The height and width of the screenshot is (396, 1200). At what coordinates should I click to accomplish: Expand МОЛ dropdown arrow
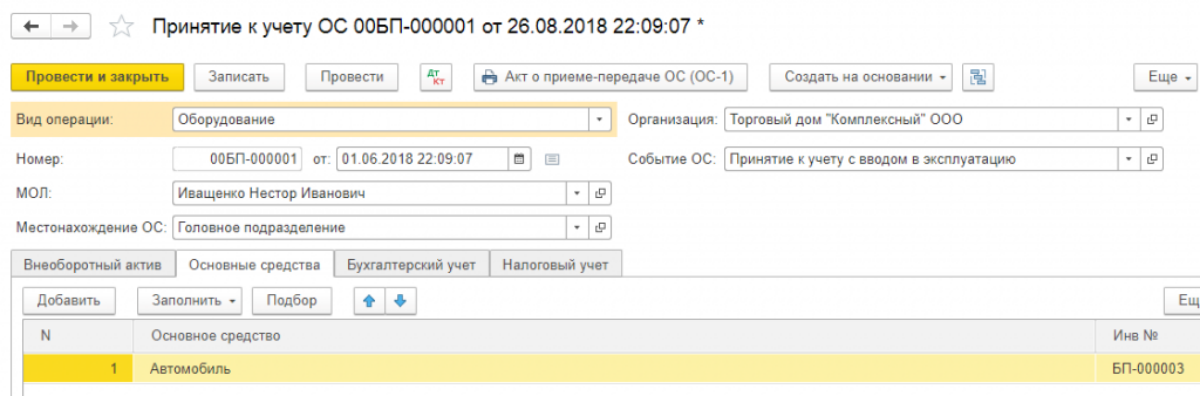[578, 193]
